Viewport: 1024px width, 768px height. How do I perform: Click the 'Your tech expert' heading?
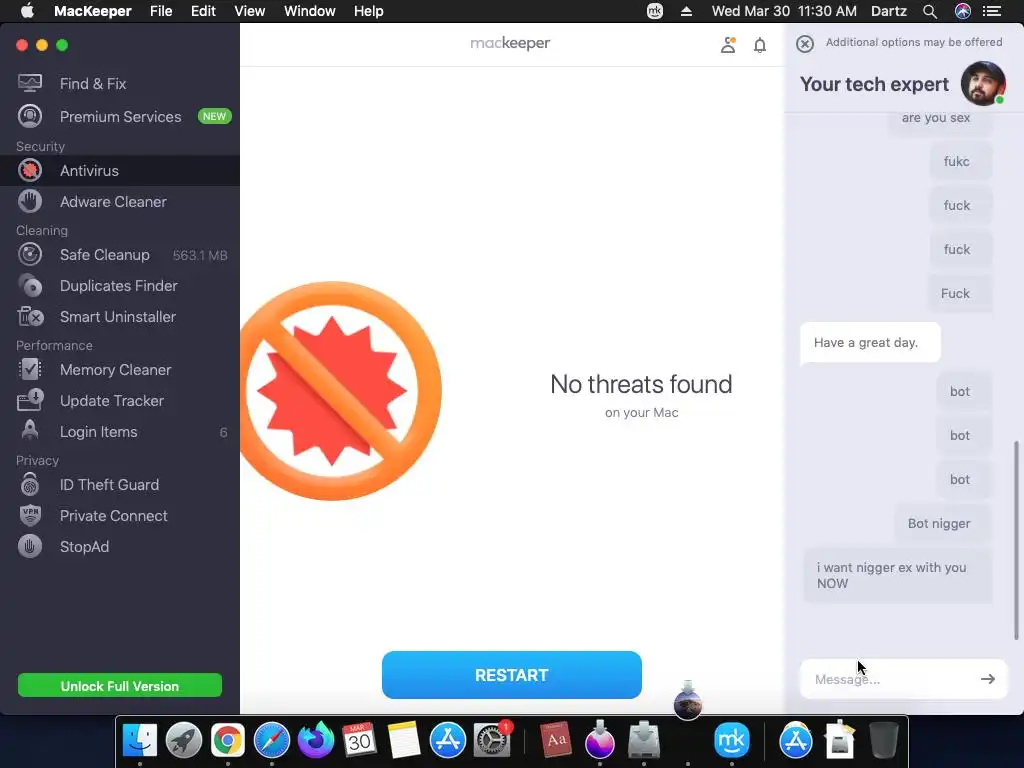click(874, 84)
